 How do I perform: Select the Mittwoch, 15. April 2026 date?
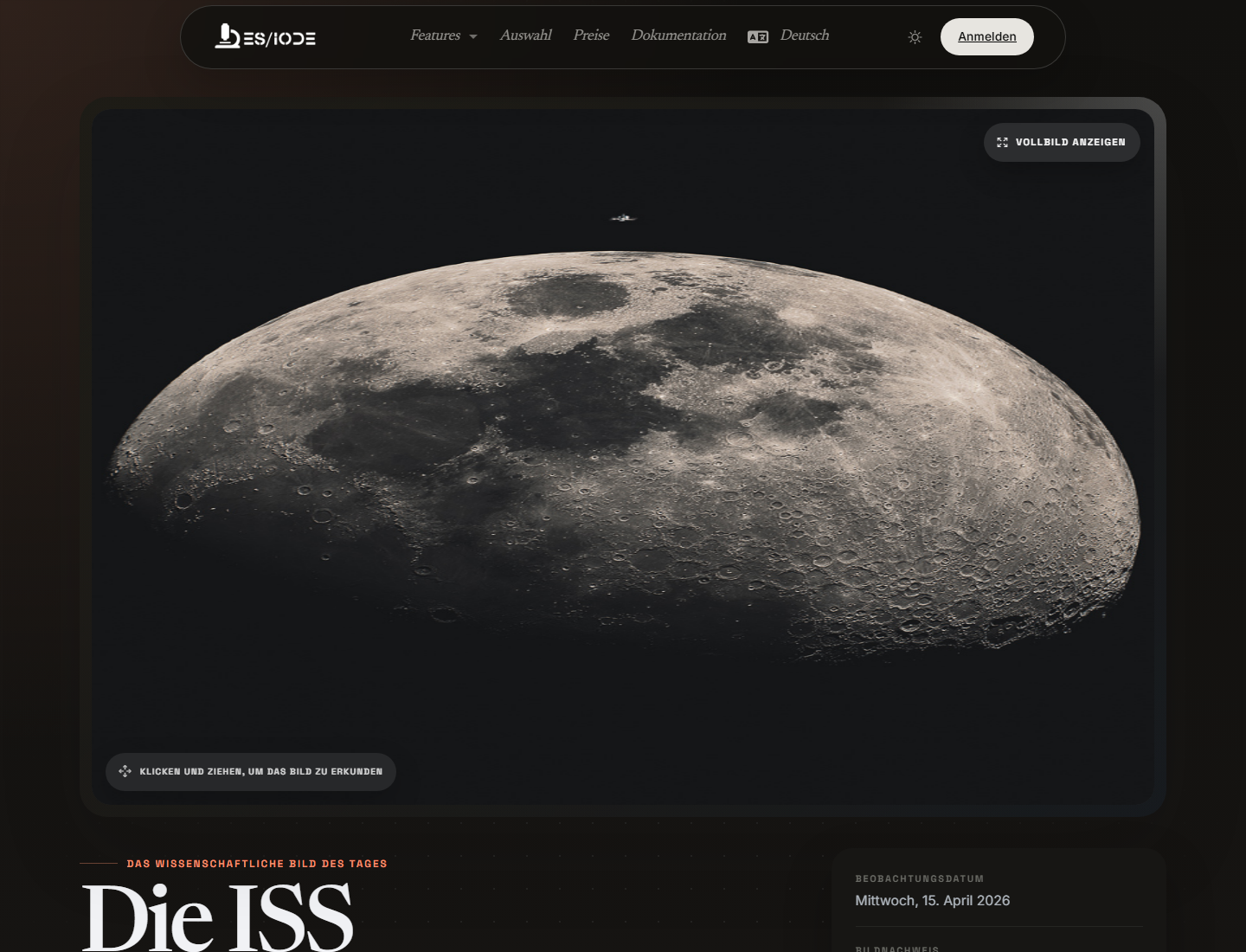click(x=933, y=900)
